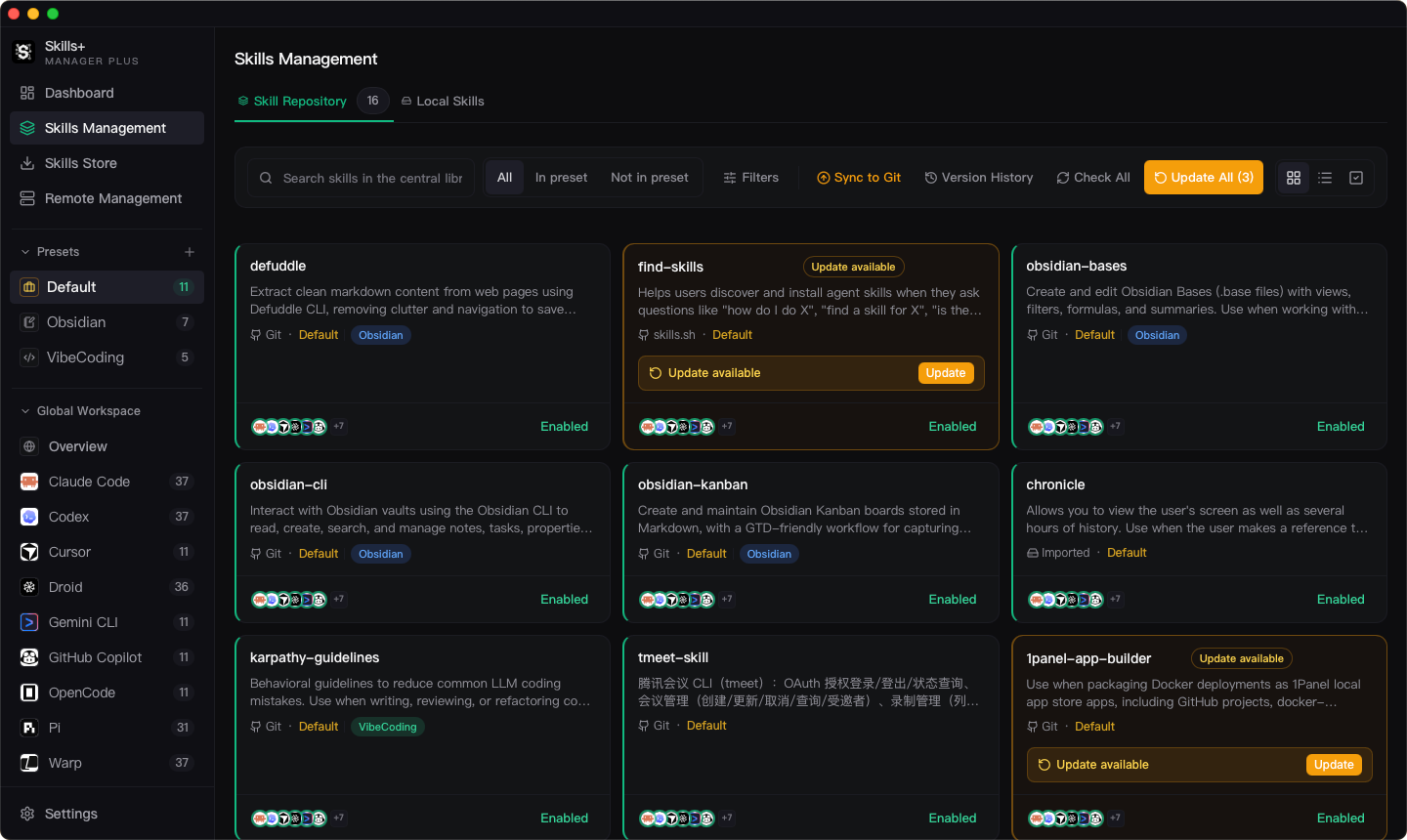Toggle Enabled on chronicle card

tap(1341, 600)
